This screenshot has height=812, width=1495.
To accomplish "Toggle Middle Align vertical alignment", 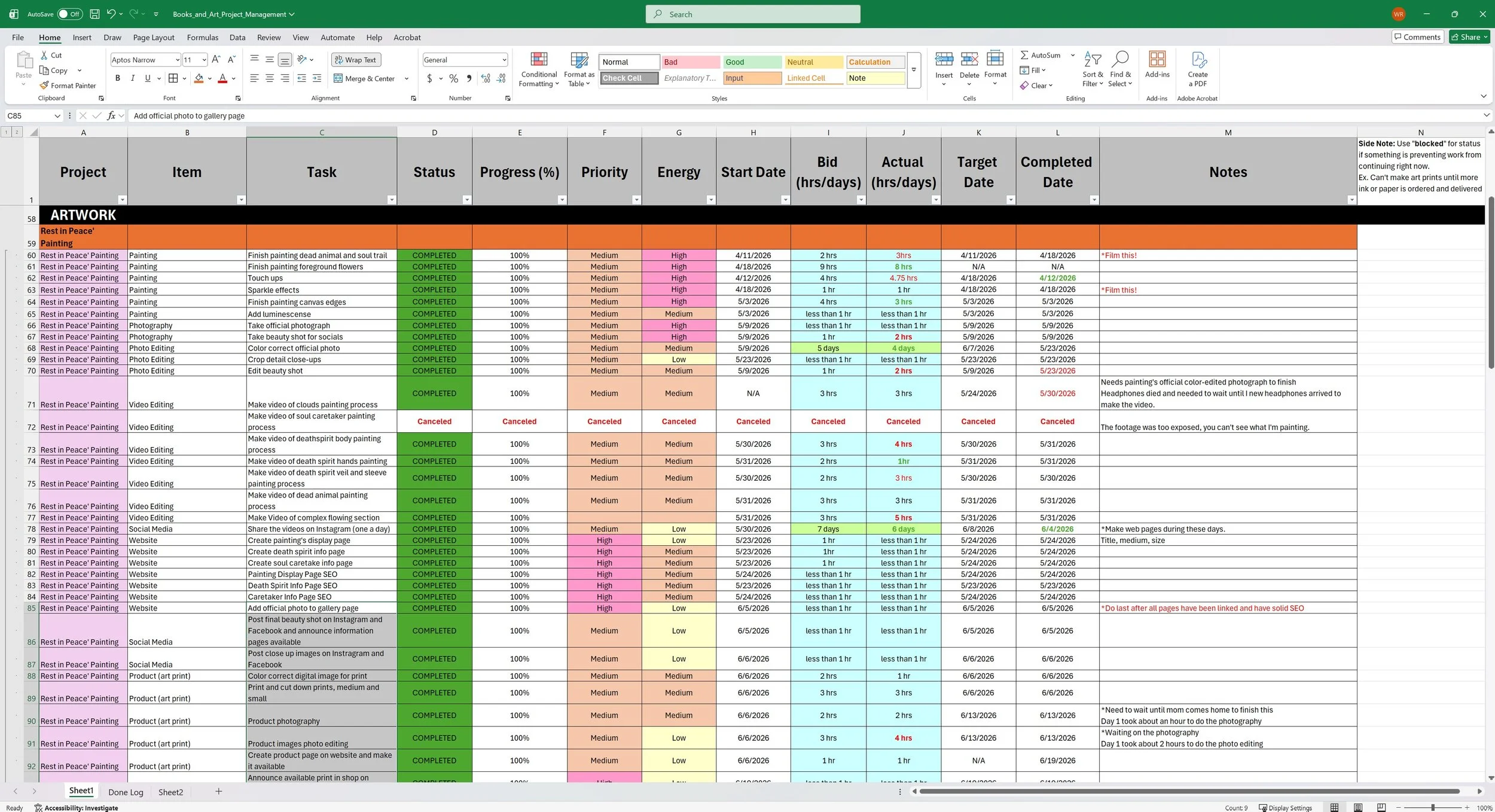I will pos(270,59).
